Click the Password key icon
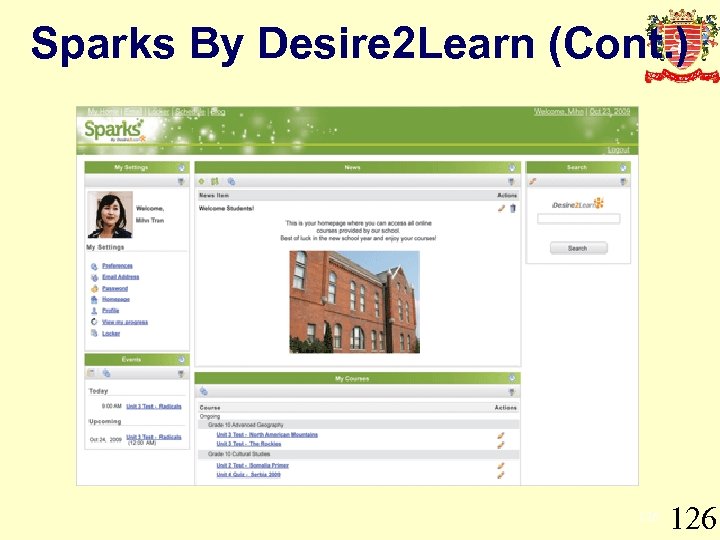 [94, 289]
